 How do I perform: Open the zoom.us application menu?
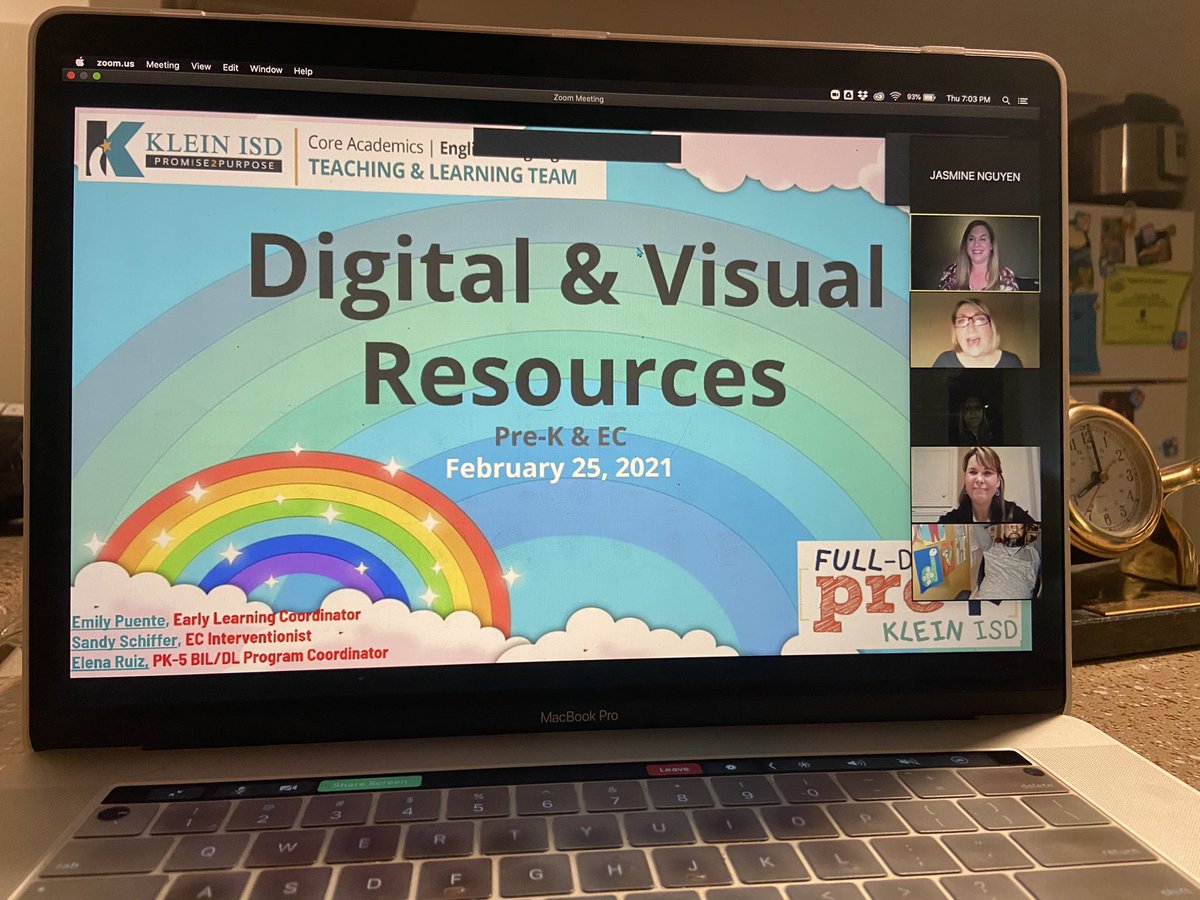coord(115,63)
